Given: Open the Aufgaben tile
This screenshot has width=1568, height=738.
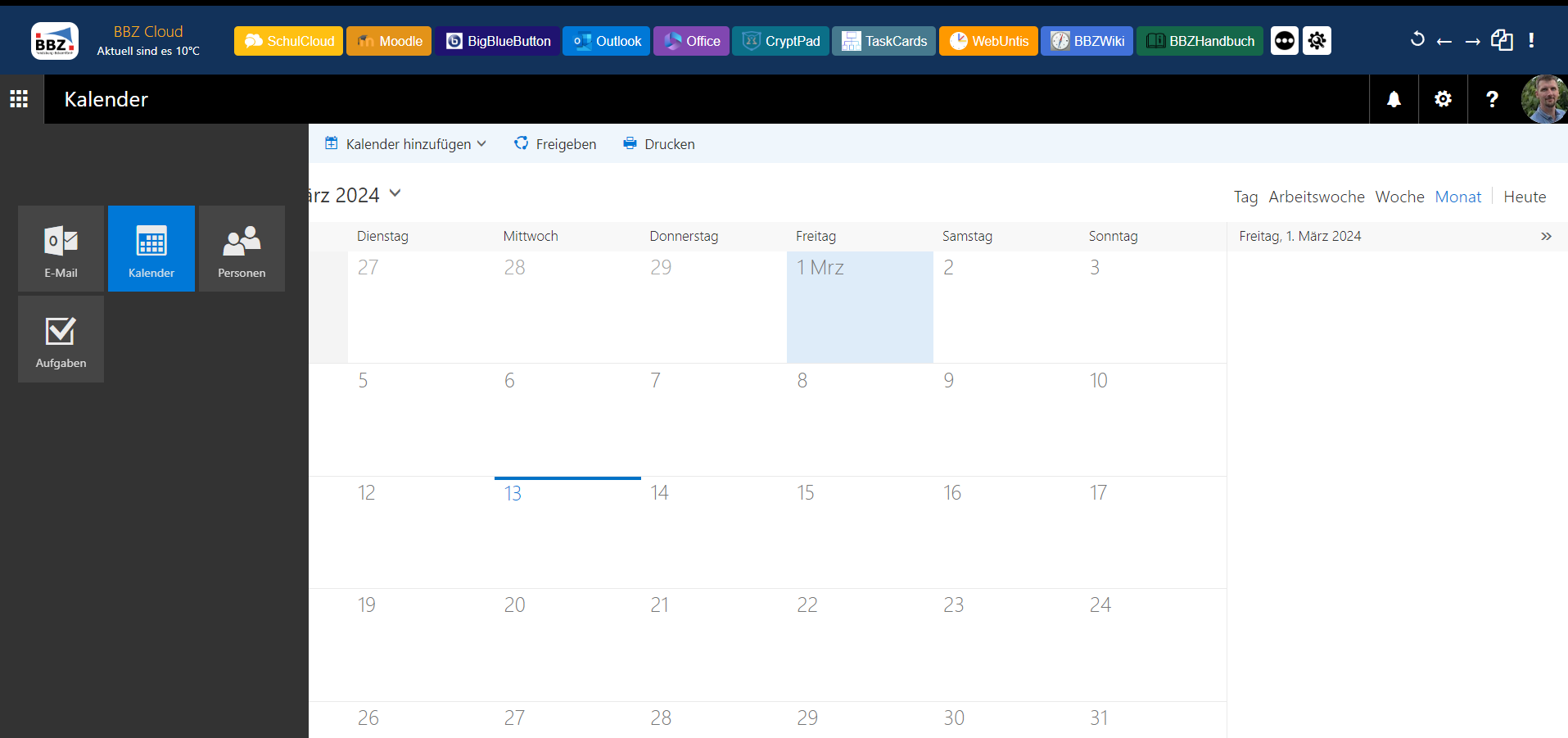Looking at the screenshot, I should (x=61, y=339).
